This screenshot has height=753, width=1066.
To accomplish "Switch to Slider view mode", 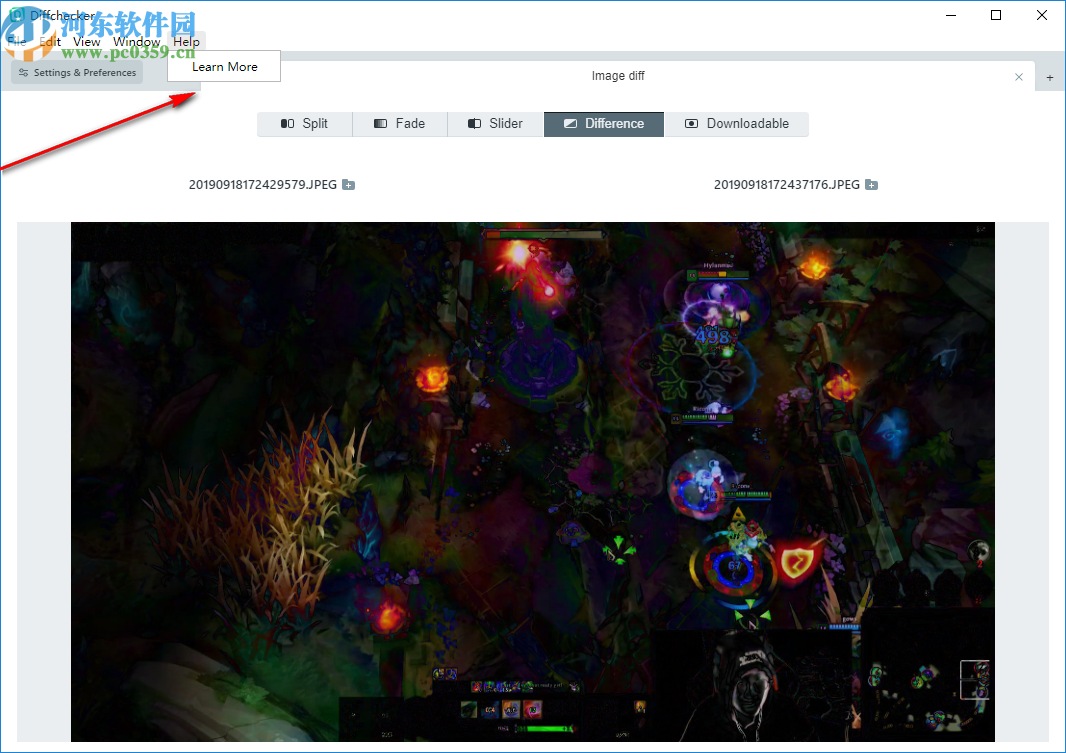I will [x=496, y=124].
